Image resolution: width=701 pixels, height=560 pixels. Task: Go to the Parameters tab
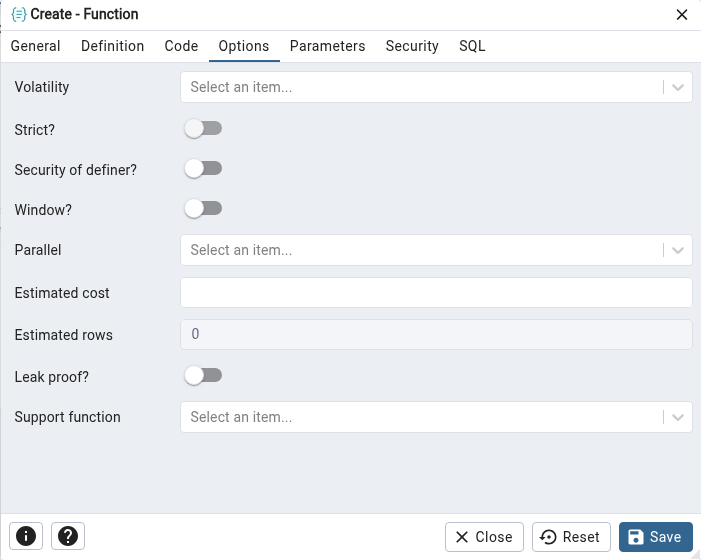328,46
